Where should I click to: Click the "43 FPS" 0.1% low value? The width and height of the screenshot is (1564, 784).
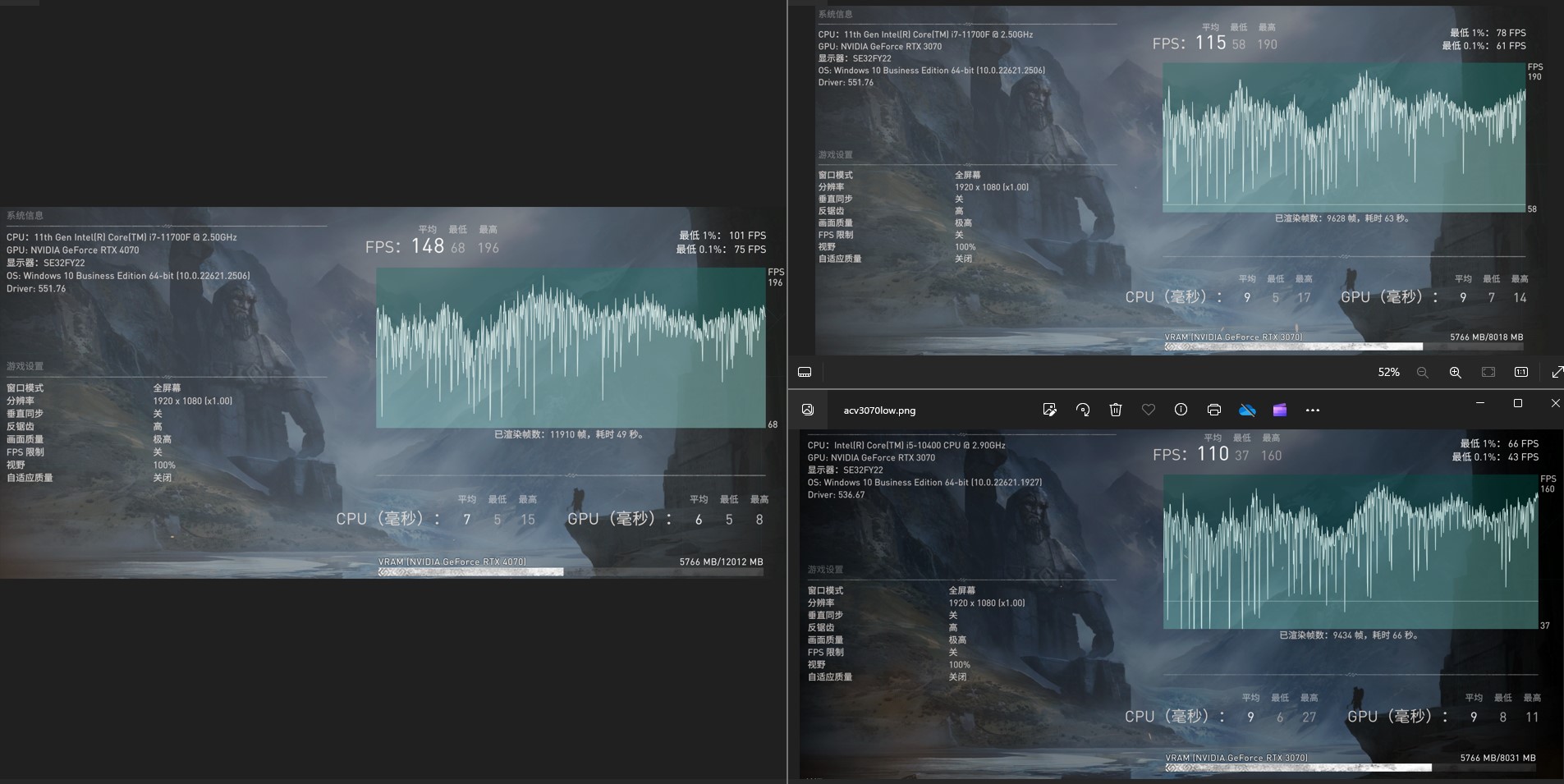point(1523,457)
